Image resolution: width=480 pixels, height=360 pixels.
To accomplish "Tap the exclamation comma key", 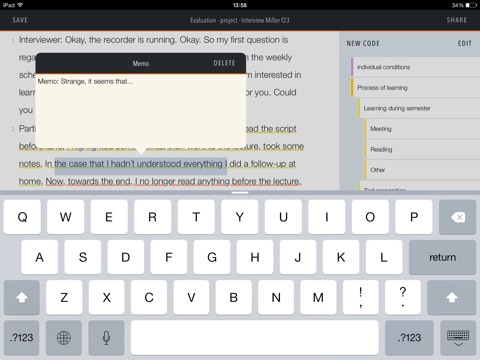I will pyautogui.click(x=361, y=297).
